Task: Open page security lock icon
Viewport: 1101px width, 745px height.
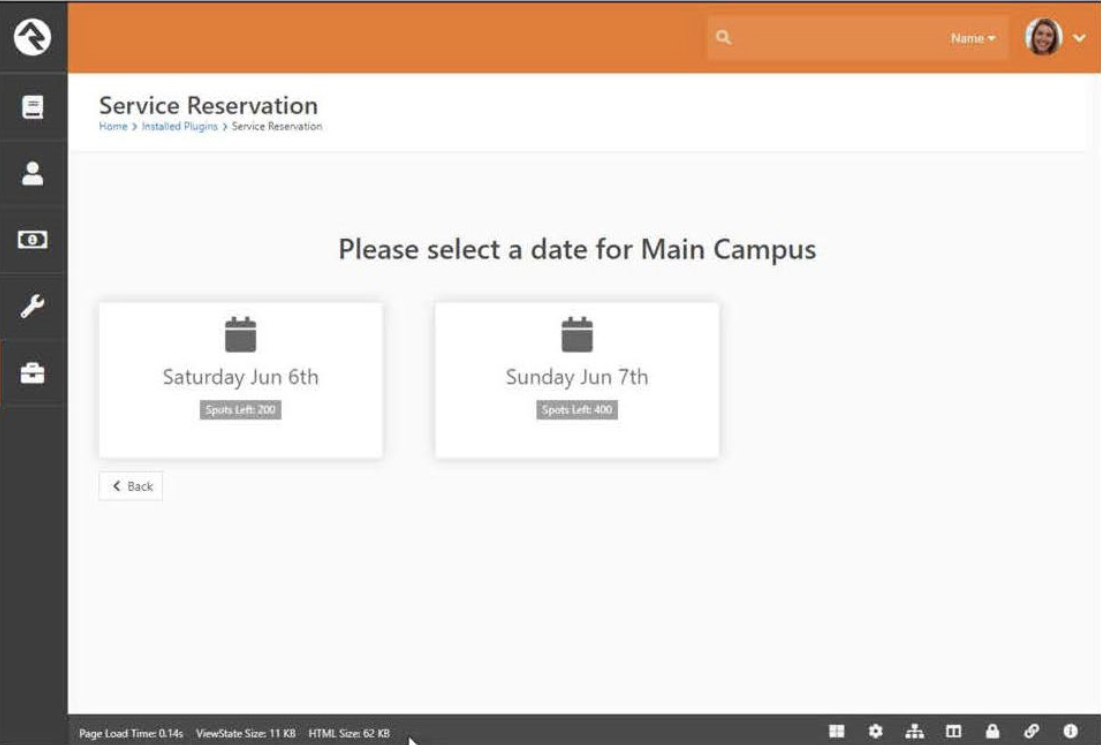Action: (992, 732)
